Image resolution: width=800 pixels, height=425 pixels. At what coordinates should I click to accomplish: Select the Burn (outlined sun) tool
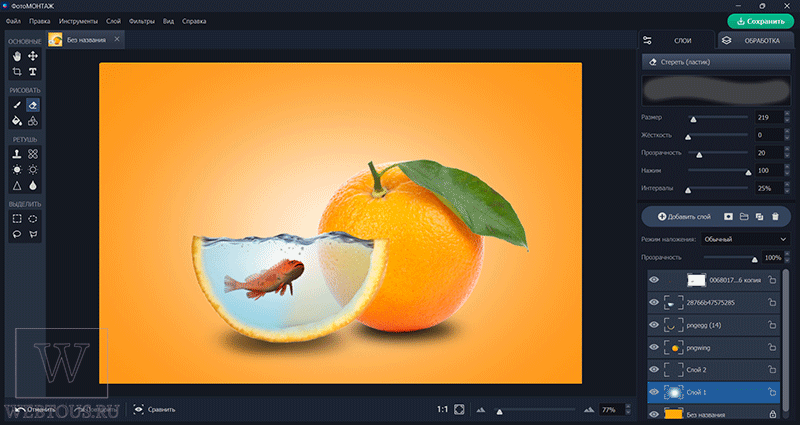click(33, 169)
